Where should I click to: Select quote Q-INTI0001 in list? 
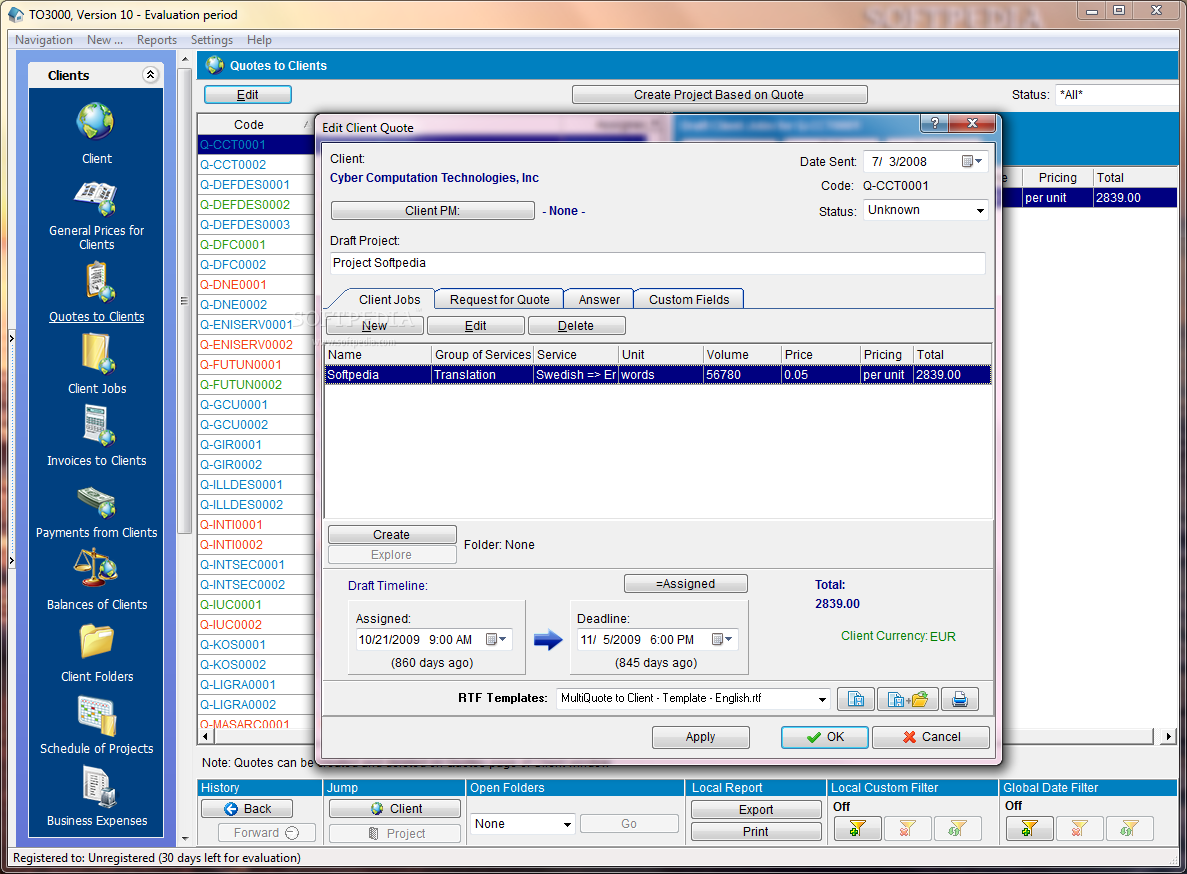click(x=256, y=524)
